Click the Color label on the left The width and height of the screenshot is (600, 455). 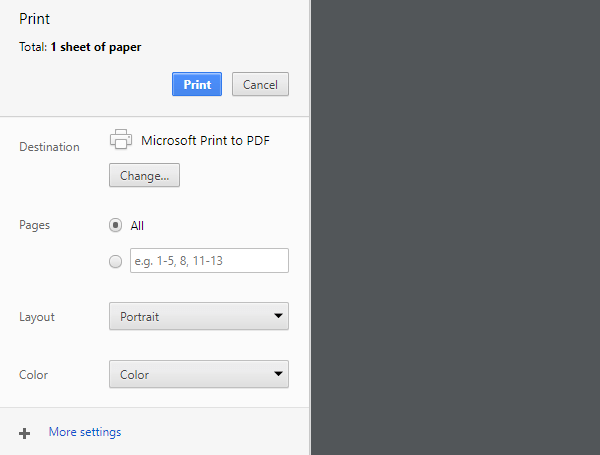click(x=33, y=375)
